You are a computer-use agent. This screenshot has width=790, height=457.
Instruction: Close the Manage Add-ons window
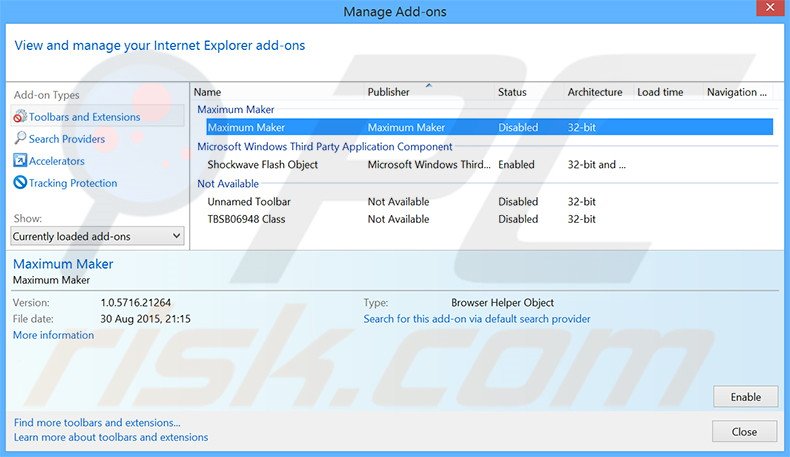(770, 8)
